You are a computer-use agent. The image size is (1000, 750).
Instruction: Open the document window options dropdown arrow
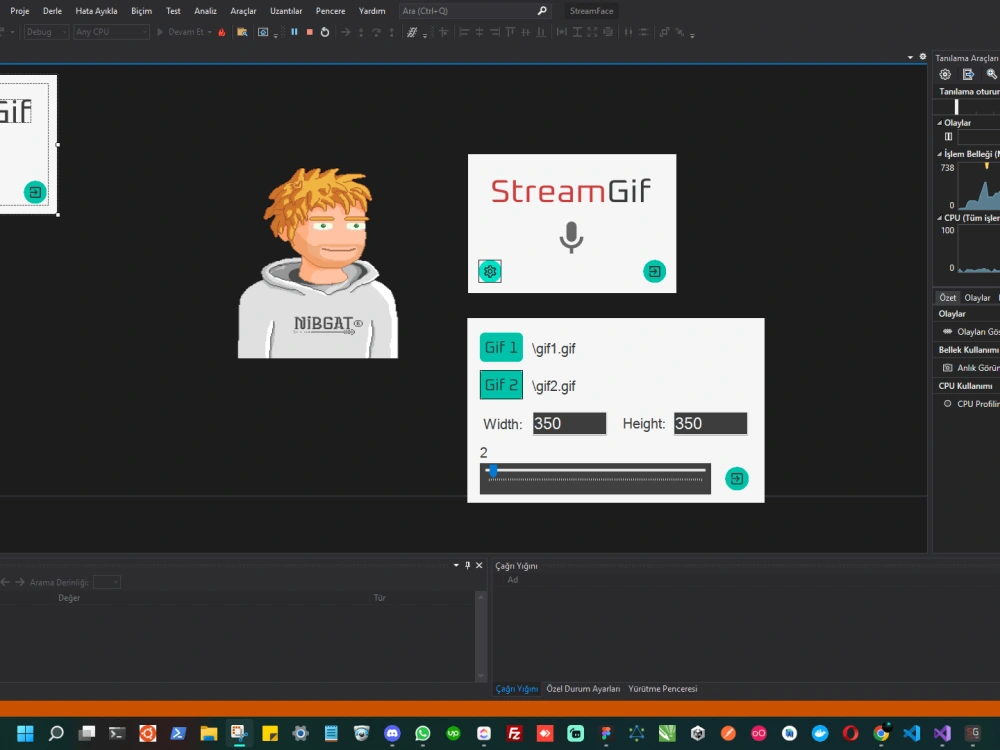(x=910, y=57)
